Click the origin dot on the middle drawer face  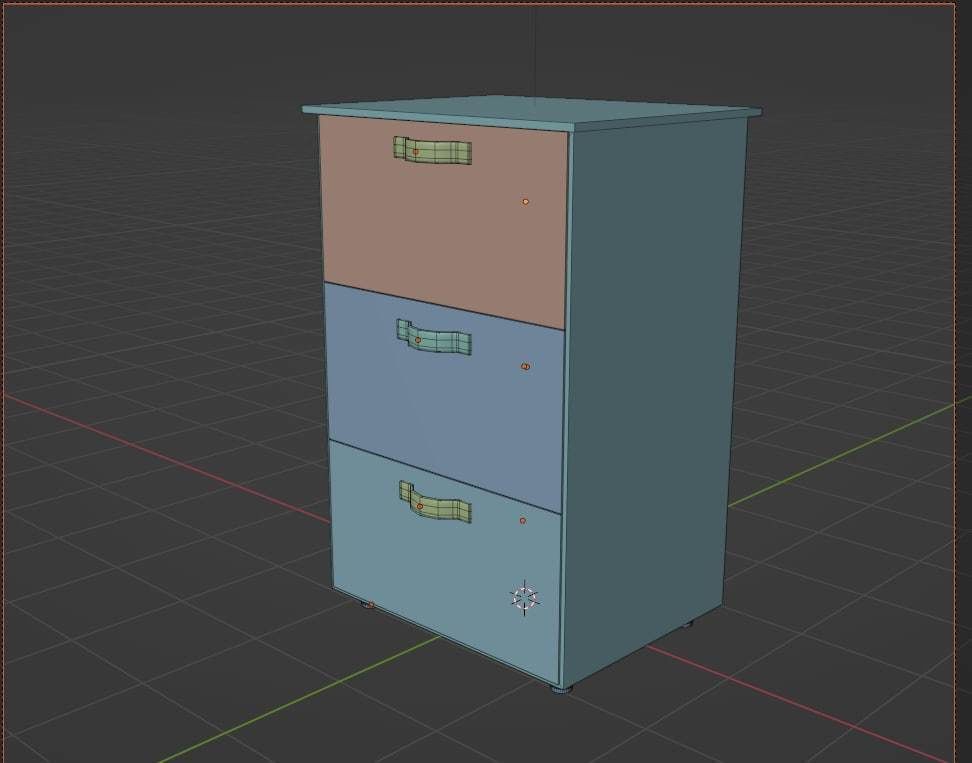point(525,366)
